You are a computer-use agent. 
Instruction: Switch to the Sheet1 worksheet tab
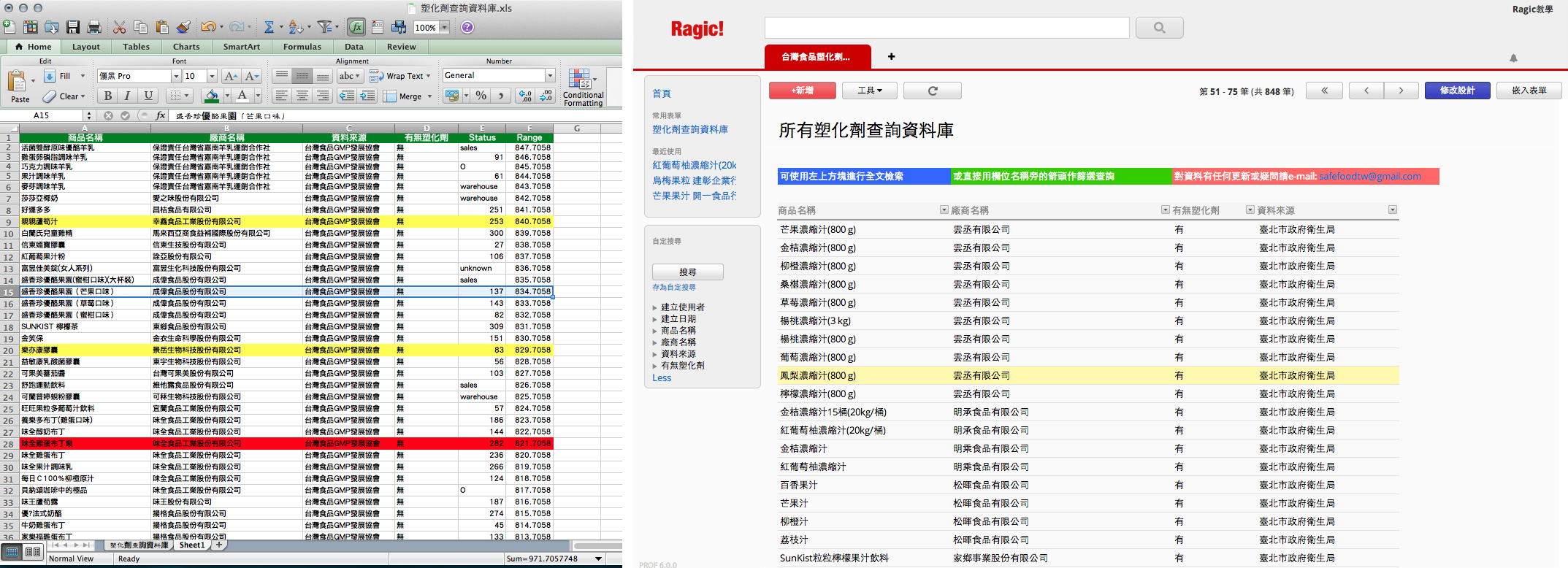192,545
